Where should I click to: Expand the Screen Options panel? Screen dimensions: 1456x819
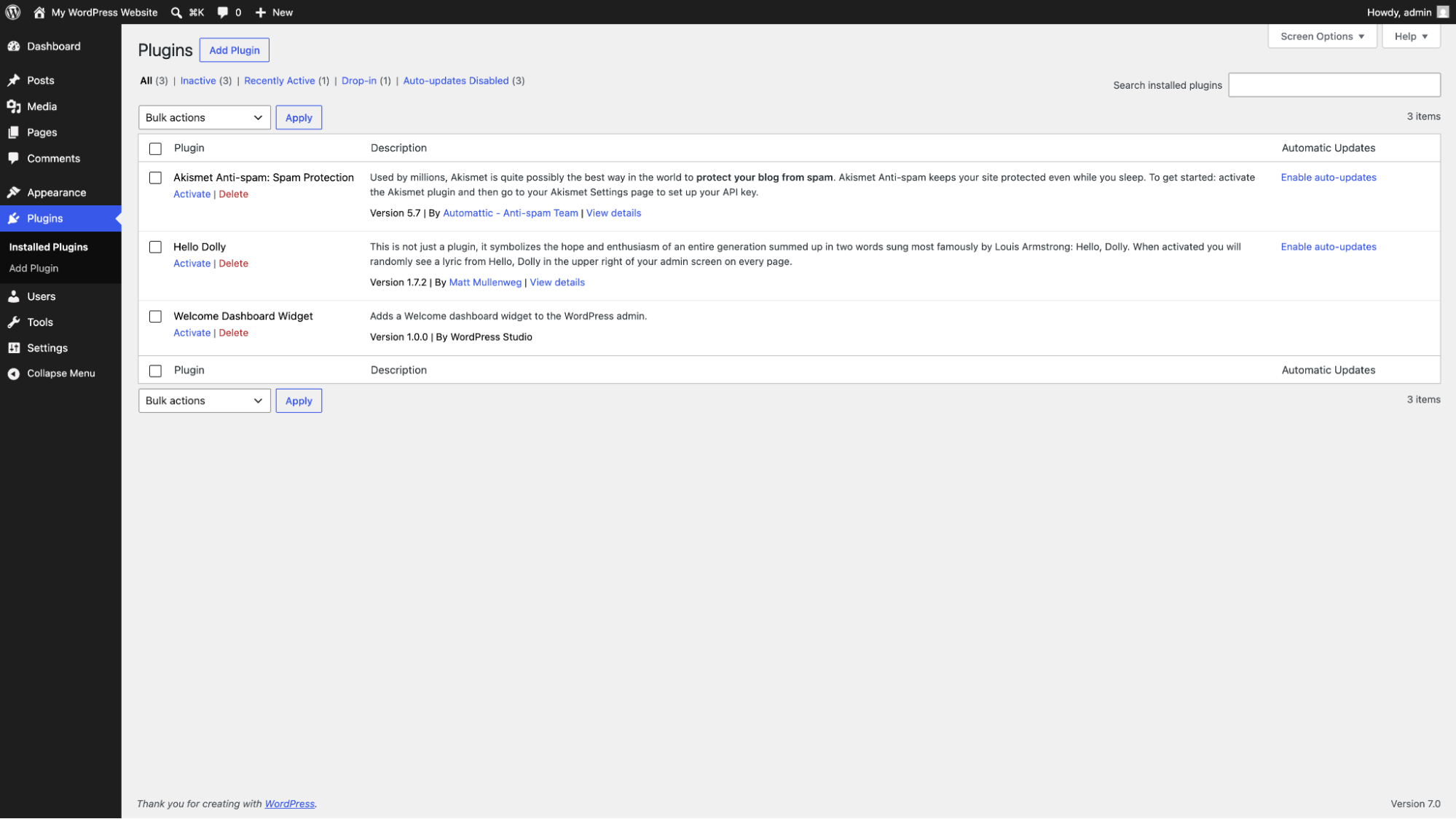[x=1322, y=36]
